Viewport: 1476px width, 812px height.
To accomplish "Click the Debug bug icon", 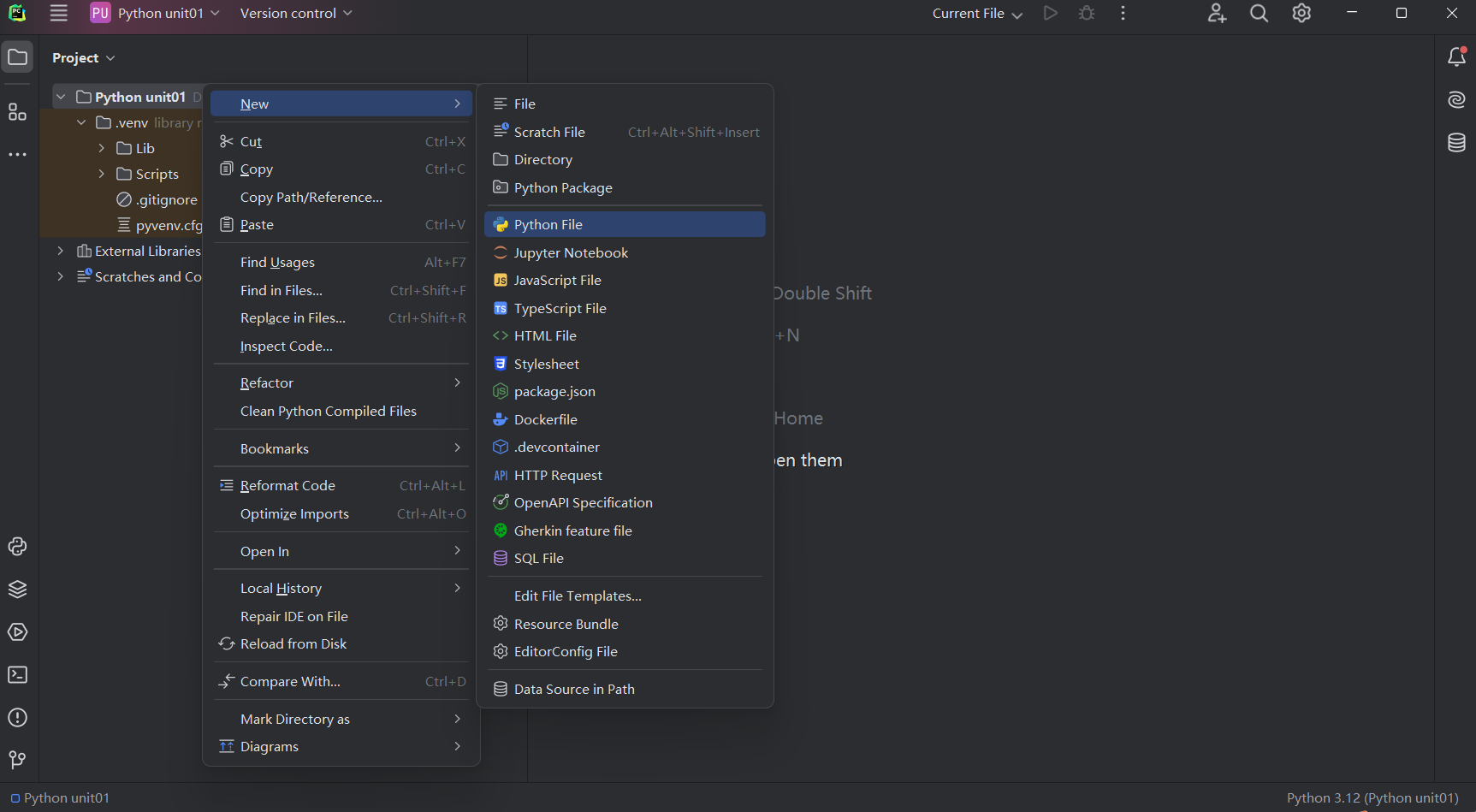I will tap(1087, 13).
